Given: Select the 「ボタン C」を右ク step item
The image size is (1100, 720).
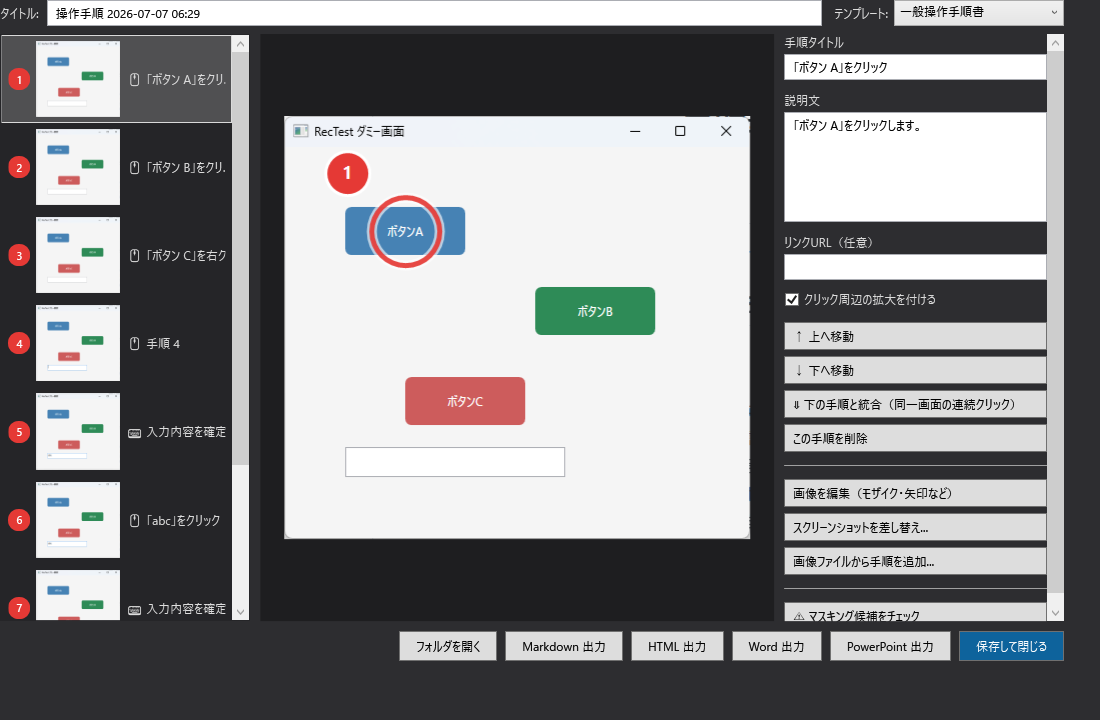Looking at the screenshot, I should [116, 255].
